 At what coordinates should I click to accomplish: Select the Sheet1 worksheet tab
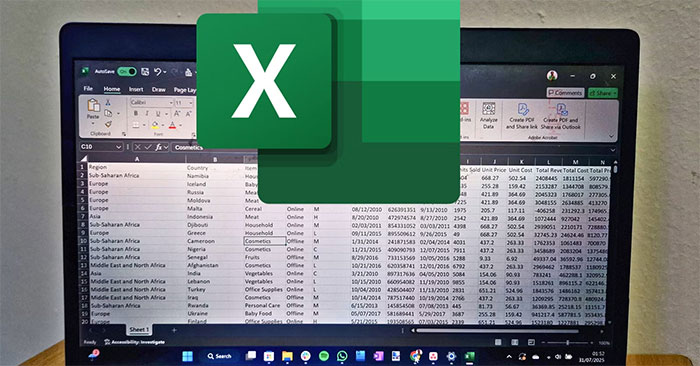tap(139, 329)
